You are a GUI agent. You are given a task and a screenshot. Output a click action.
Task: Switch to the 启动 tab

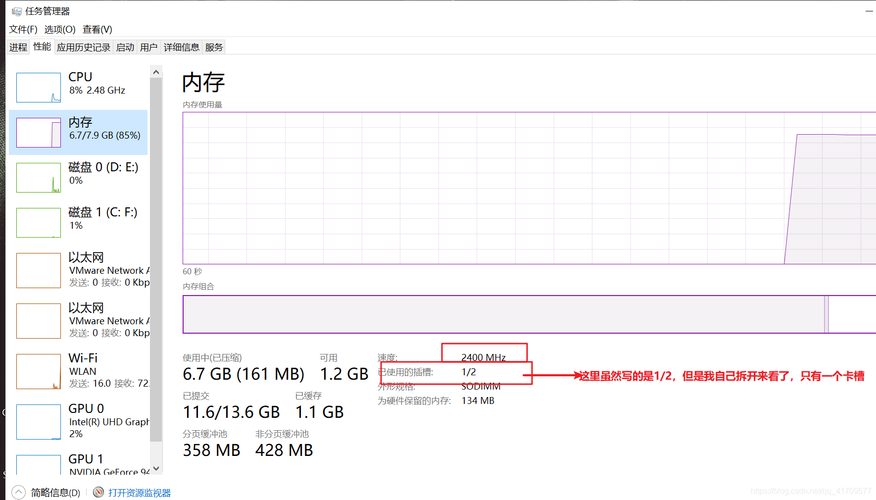pos(125,47)
